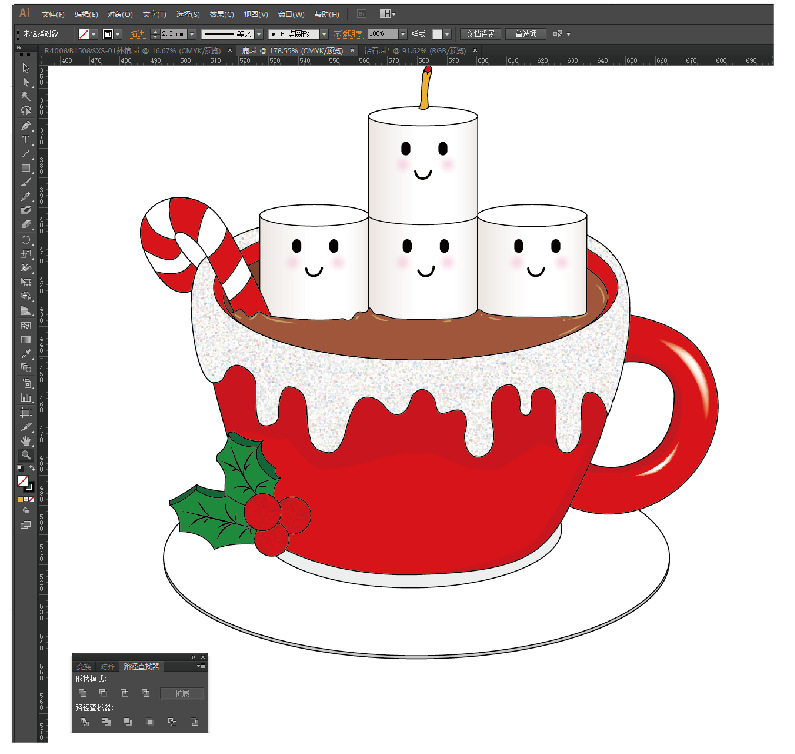Screen dimensions: 795x754
Task: Click the Divide pathfinder icon
Action: pos(83,721)
